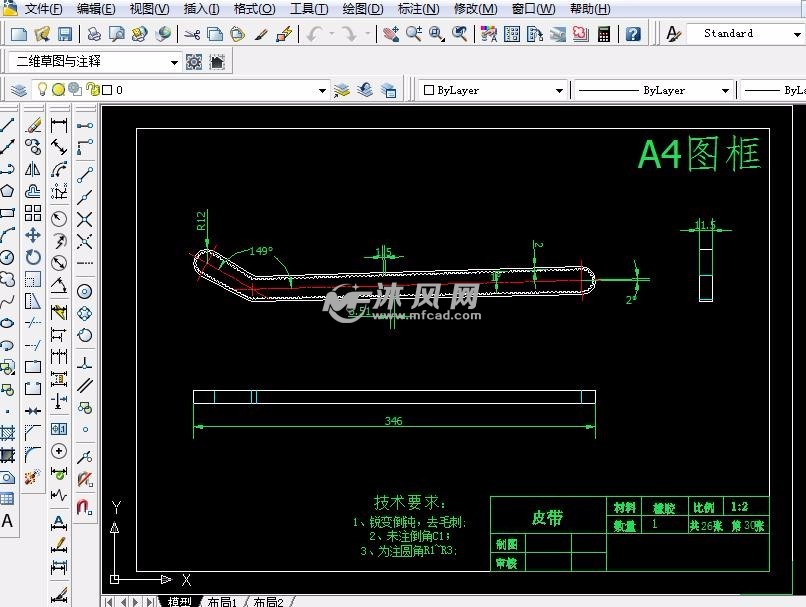Switch to the 布局1 layout tab
Screen dimensions: 806x607
[x=222, y=601]
